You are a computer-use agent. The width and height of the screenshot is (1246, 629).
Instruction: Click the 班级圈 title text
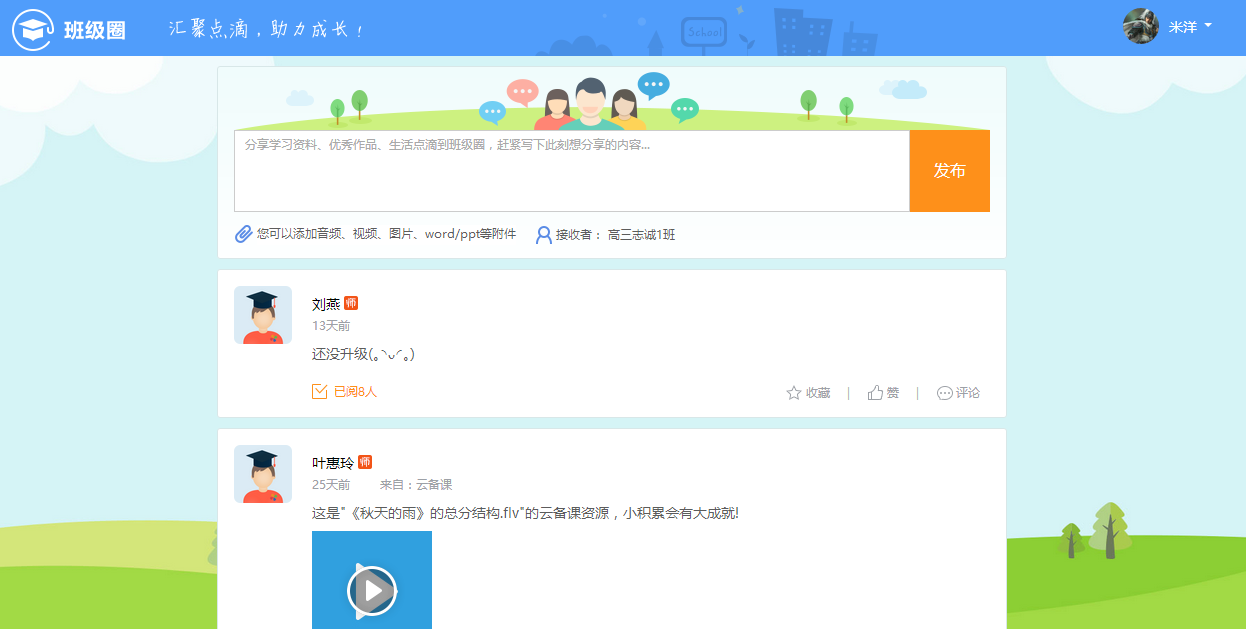click(x=95, y=30)
